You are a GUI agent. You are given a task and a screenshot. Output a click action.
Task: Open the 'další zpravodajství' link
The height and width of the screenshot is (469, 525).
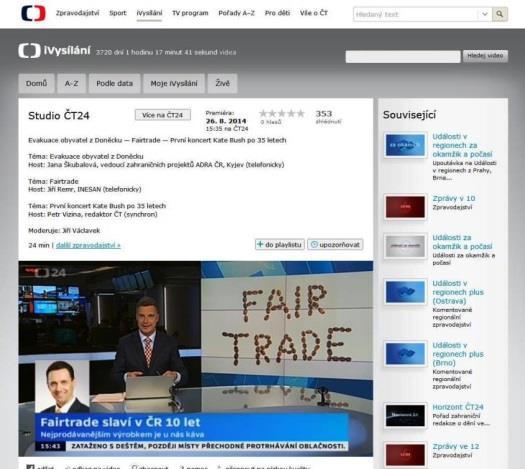click(x=88, y=245)
